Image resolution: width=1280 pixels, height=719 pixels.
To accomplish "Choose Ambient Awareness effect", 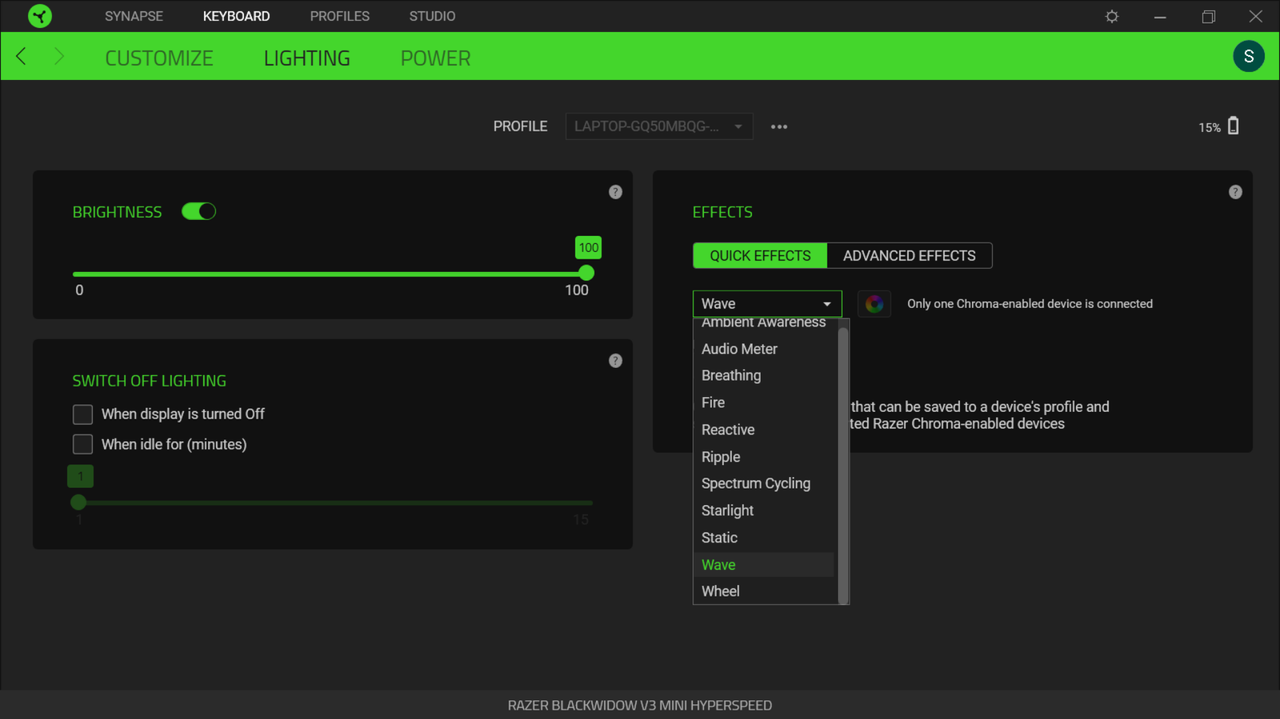I will 765,323.
